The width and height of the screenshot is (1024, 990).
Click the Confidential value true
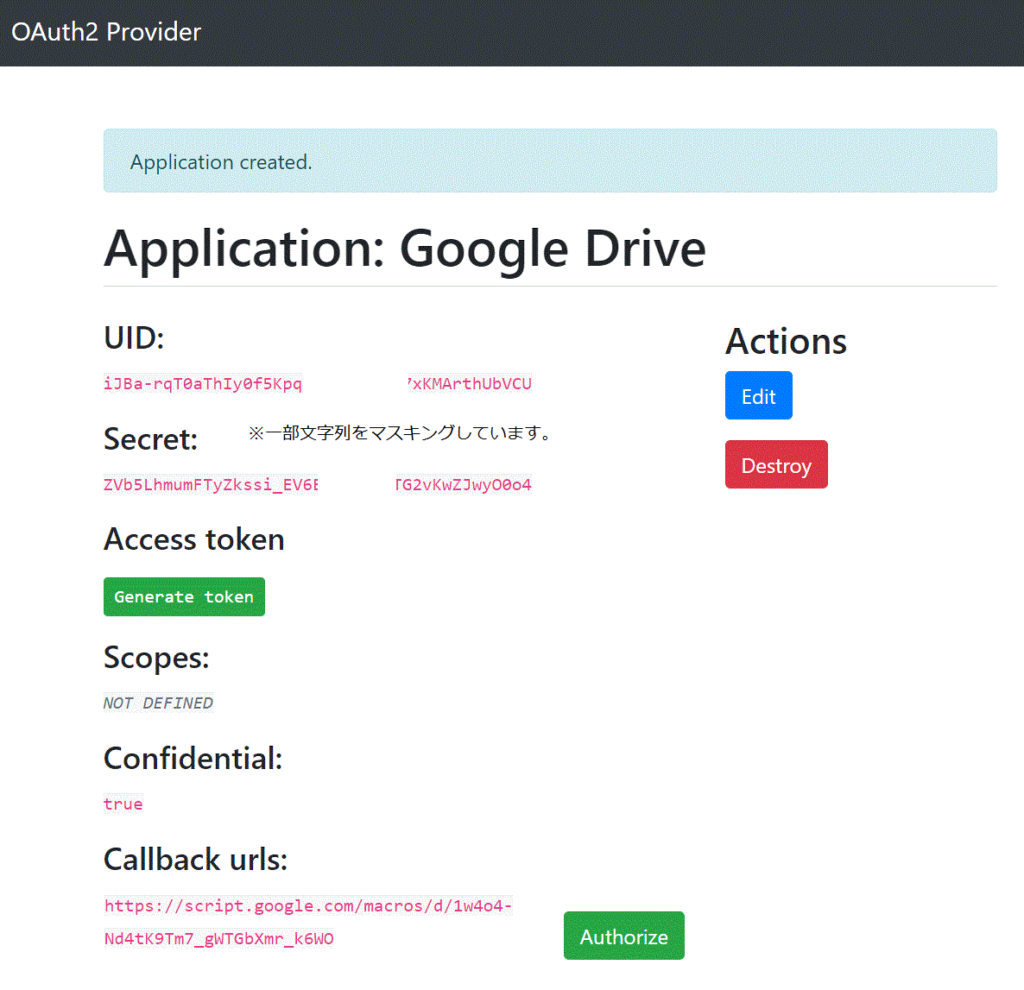click(123, 804)
